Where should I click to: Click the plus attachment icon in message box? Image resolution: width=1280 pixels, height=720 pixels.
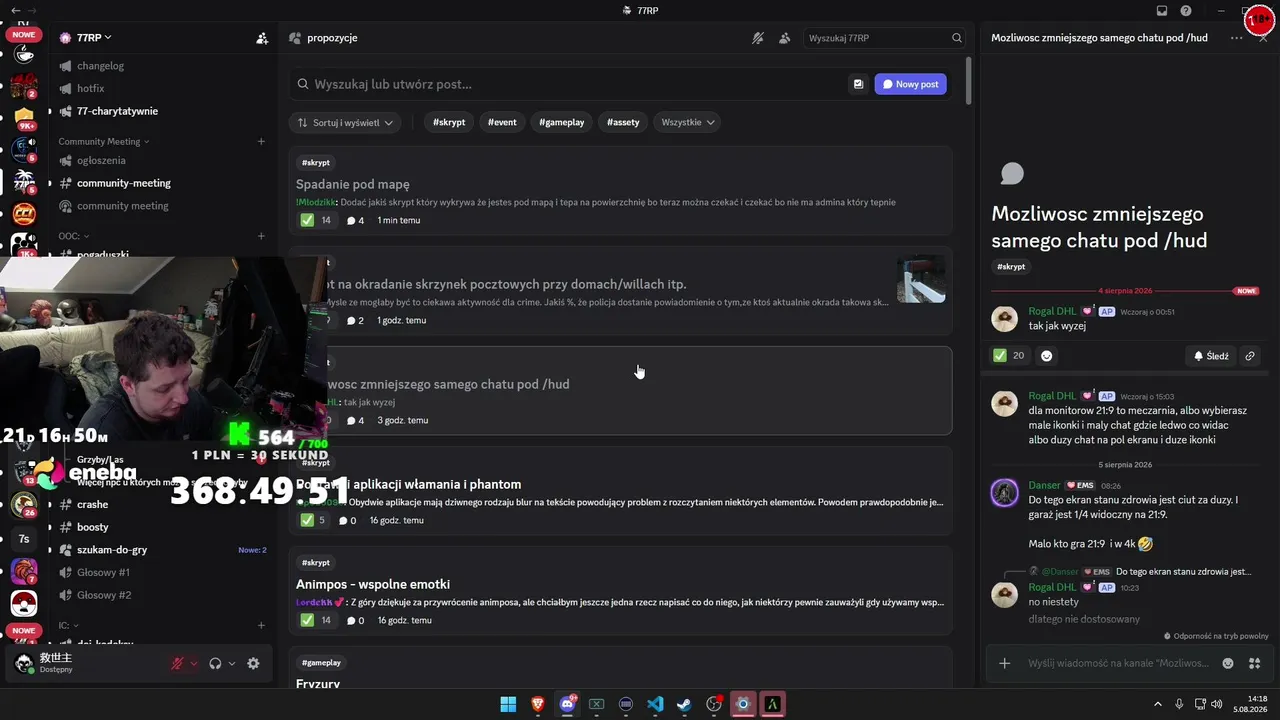coord(1005,663)
